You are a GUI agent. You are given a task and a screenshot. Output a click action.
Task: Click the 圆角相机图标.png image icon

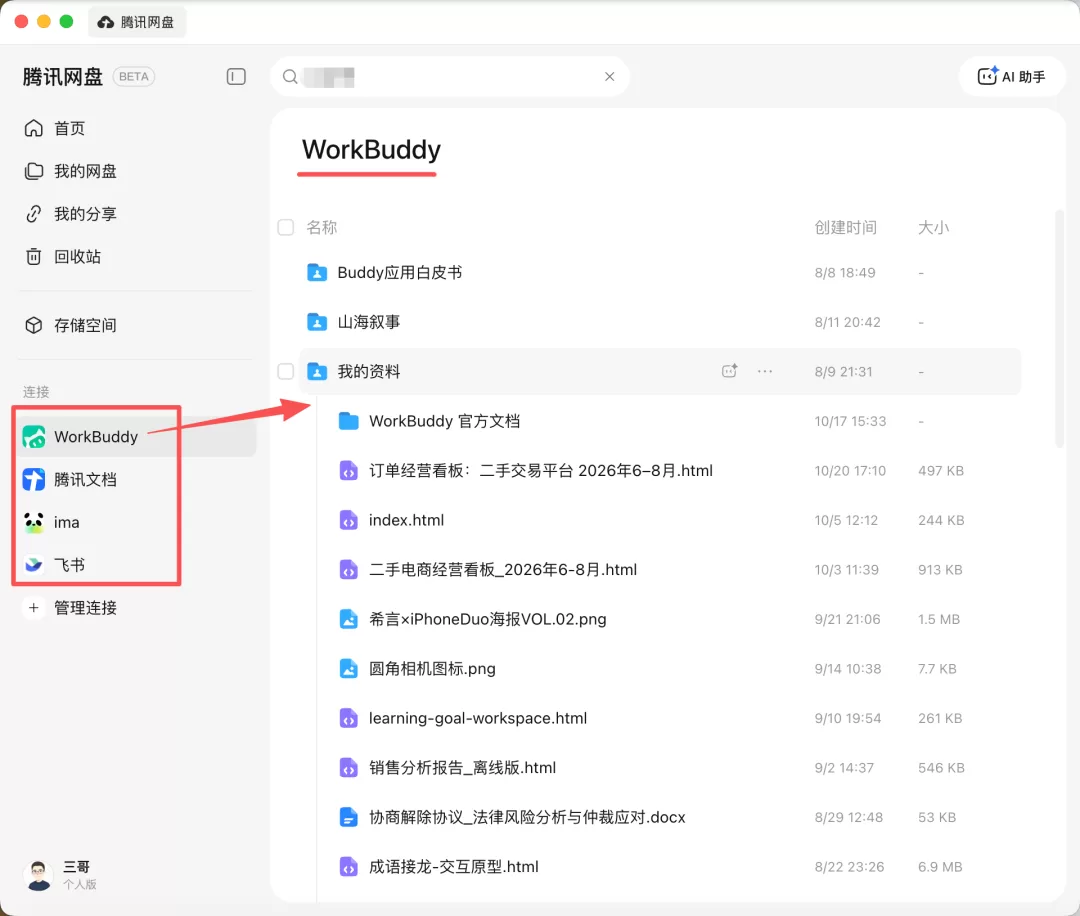(349, 669)
